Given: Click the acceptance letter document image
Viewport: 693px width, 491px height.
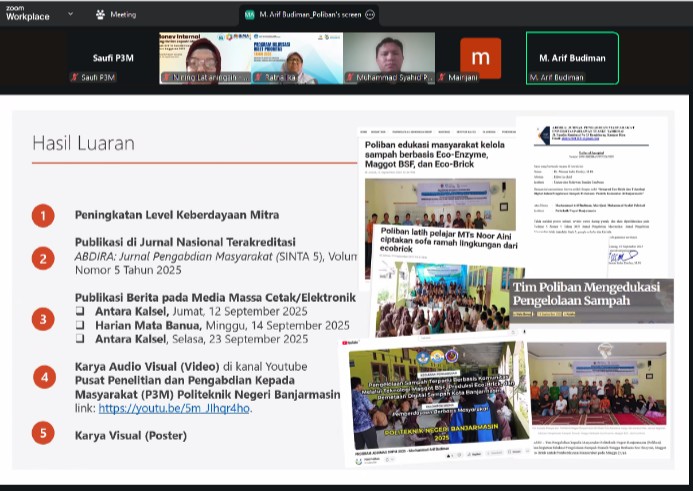Looking at the screenshot, I should tap(591, 197).
